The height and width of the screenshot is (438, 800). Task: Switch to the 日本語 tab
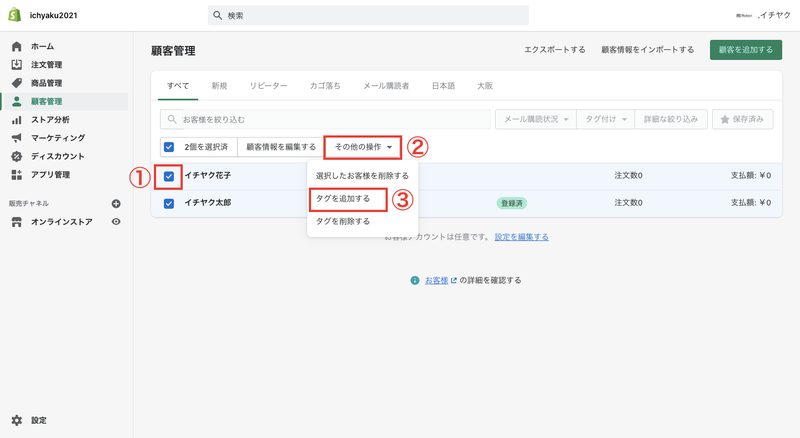[x=443, y=86]
